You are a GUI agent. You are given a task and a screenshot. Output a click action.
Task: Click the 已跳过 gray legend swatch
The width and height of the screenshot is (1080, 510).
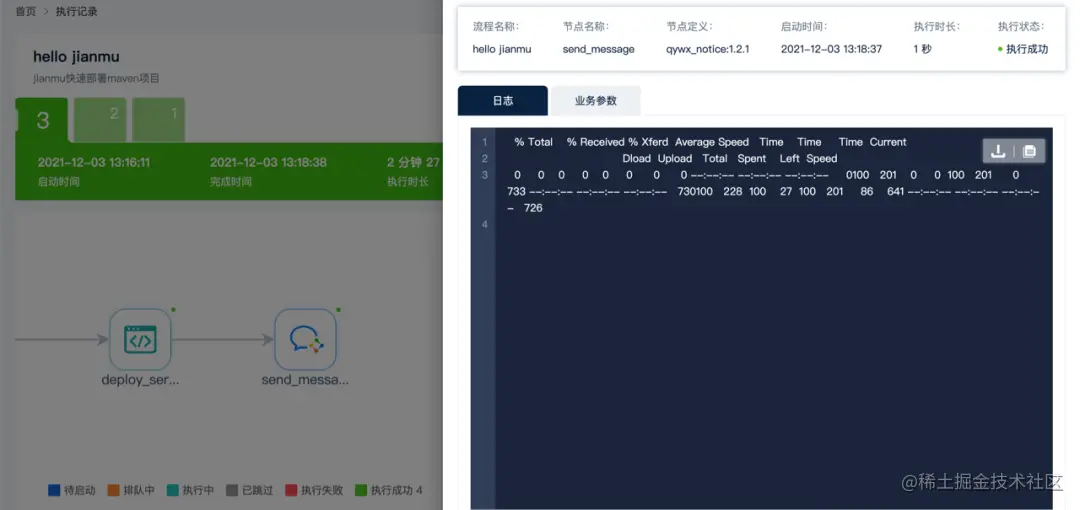[x=232, y=491]
